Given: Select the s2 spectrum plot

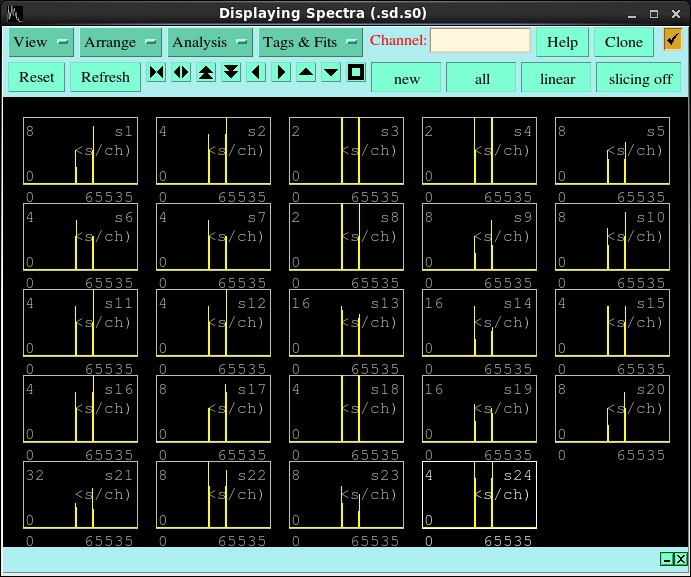Looking at the screenshot, I should [214, 151].
